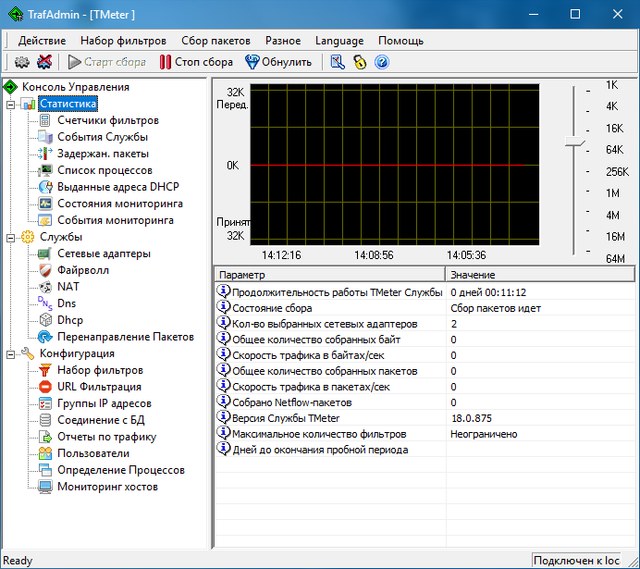The width and height of the screenshot is (640, 569).
Task: Click the Обнулить button
Action: pos(278,62)
